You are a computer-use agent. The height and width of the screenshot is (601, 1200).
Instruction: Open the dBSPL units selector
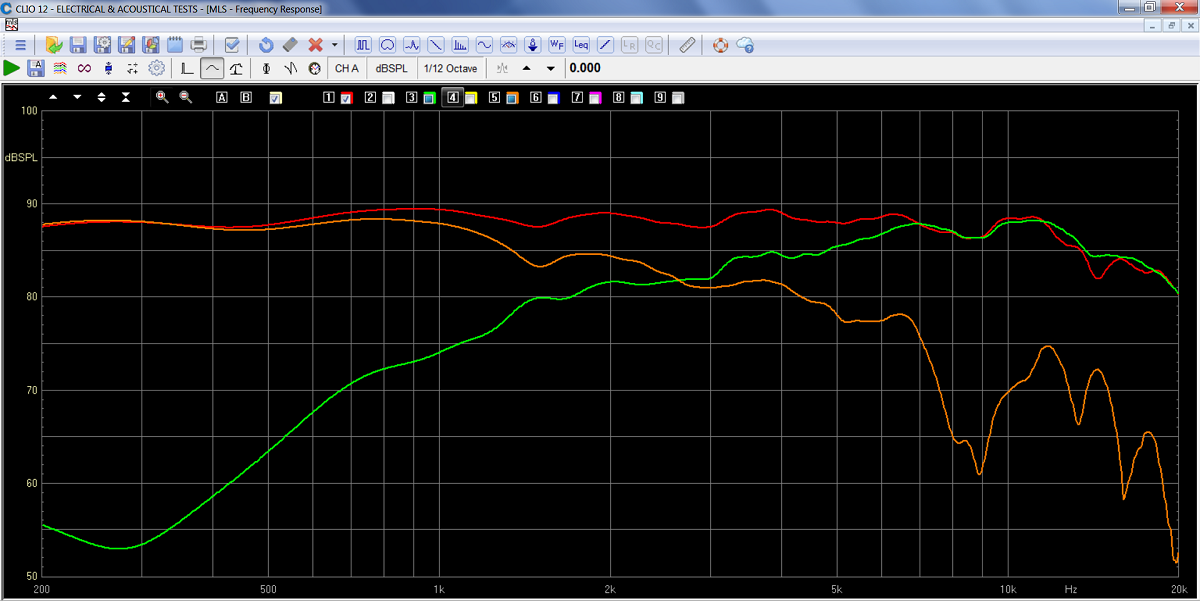point(391,68)
